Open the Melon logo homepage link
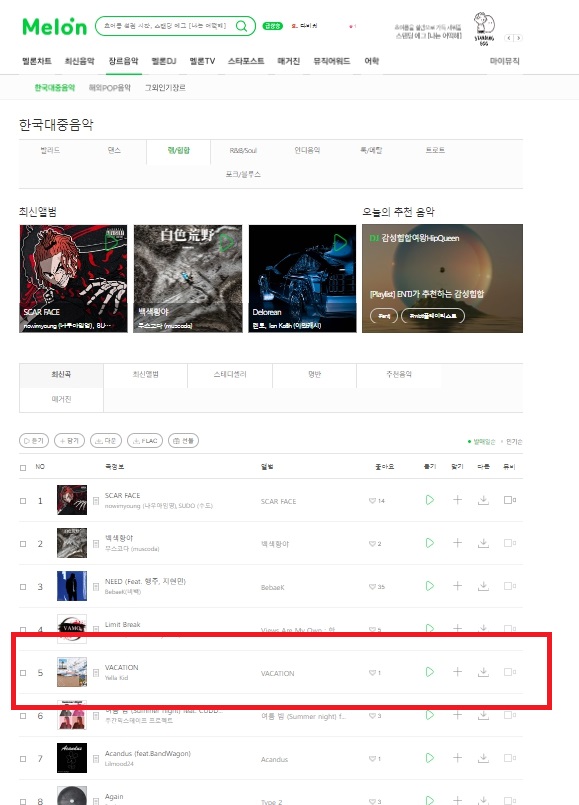This screenshot has height=805, width=579. [x=54, y=27]
